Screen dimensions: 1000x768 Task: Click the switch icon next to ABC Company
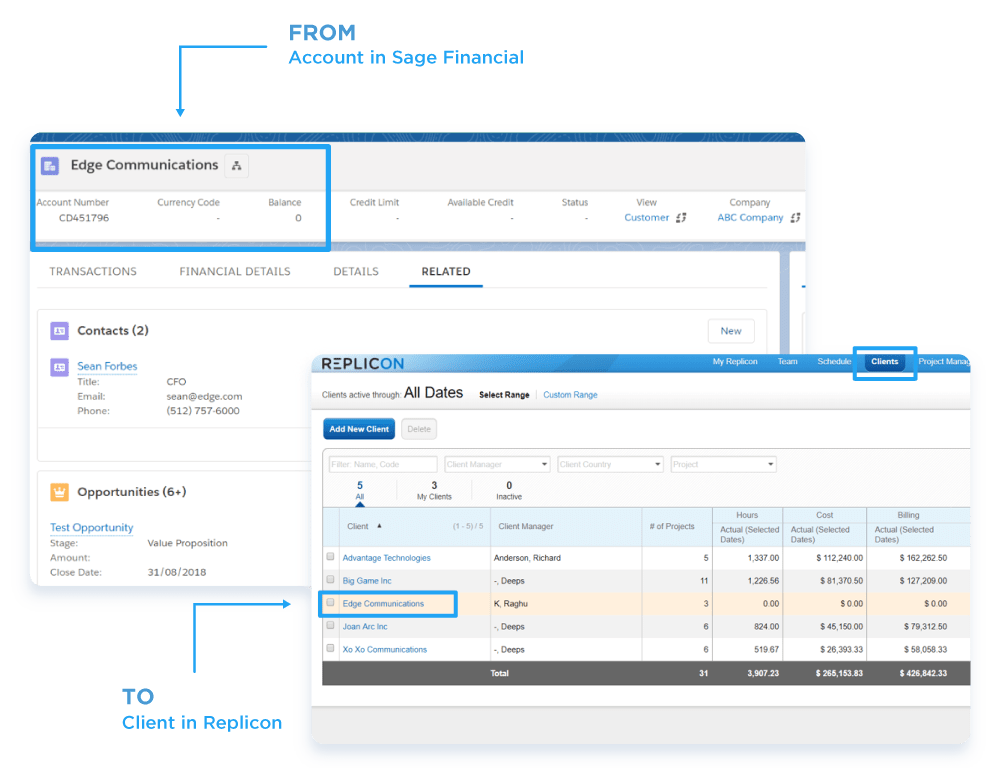coord(795,218)
